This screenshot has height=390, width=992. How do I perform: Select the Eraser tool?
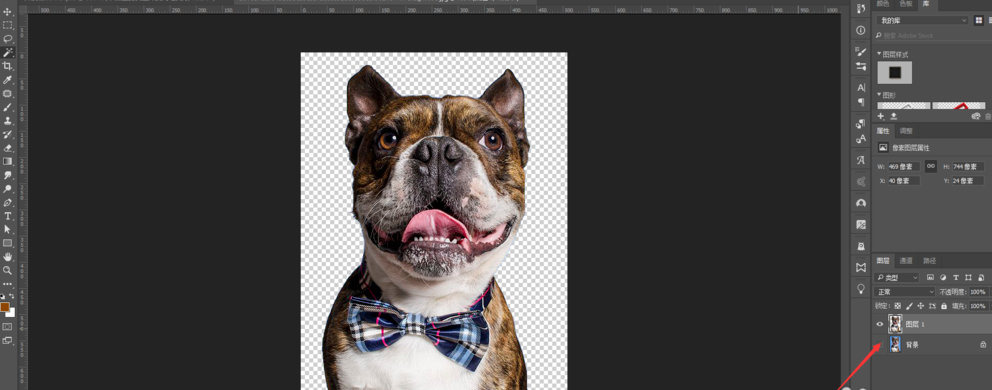(8, 148)
